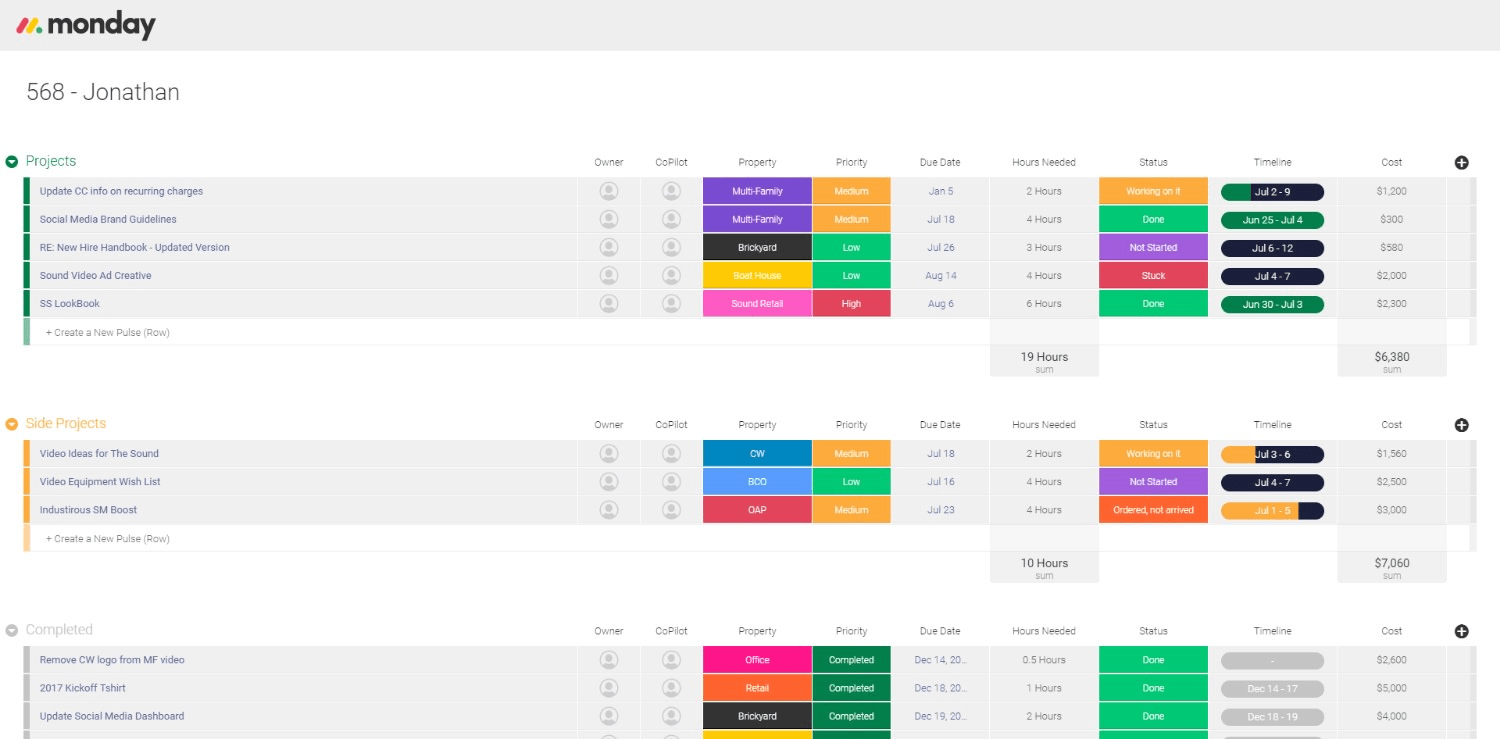The width and height of the screenshot is (1500, 739).
Task: Click Jul 3 - 6 timeline bar
Action: pyautogui.click(x=1272, y=454)
